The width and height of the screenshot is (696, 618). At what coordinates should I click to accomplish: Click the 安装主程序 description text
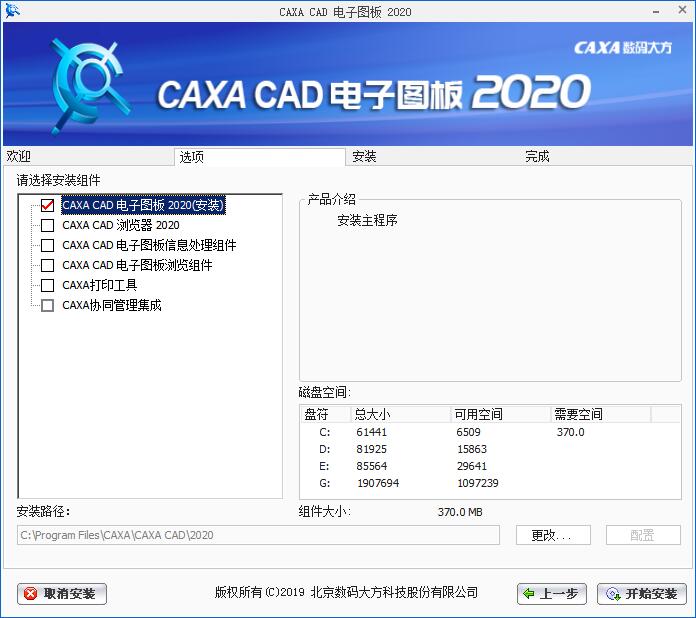[x=367, y=220]
